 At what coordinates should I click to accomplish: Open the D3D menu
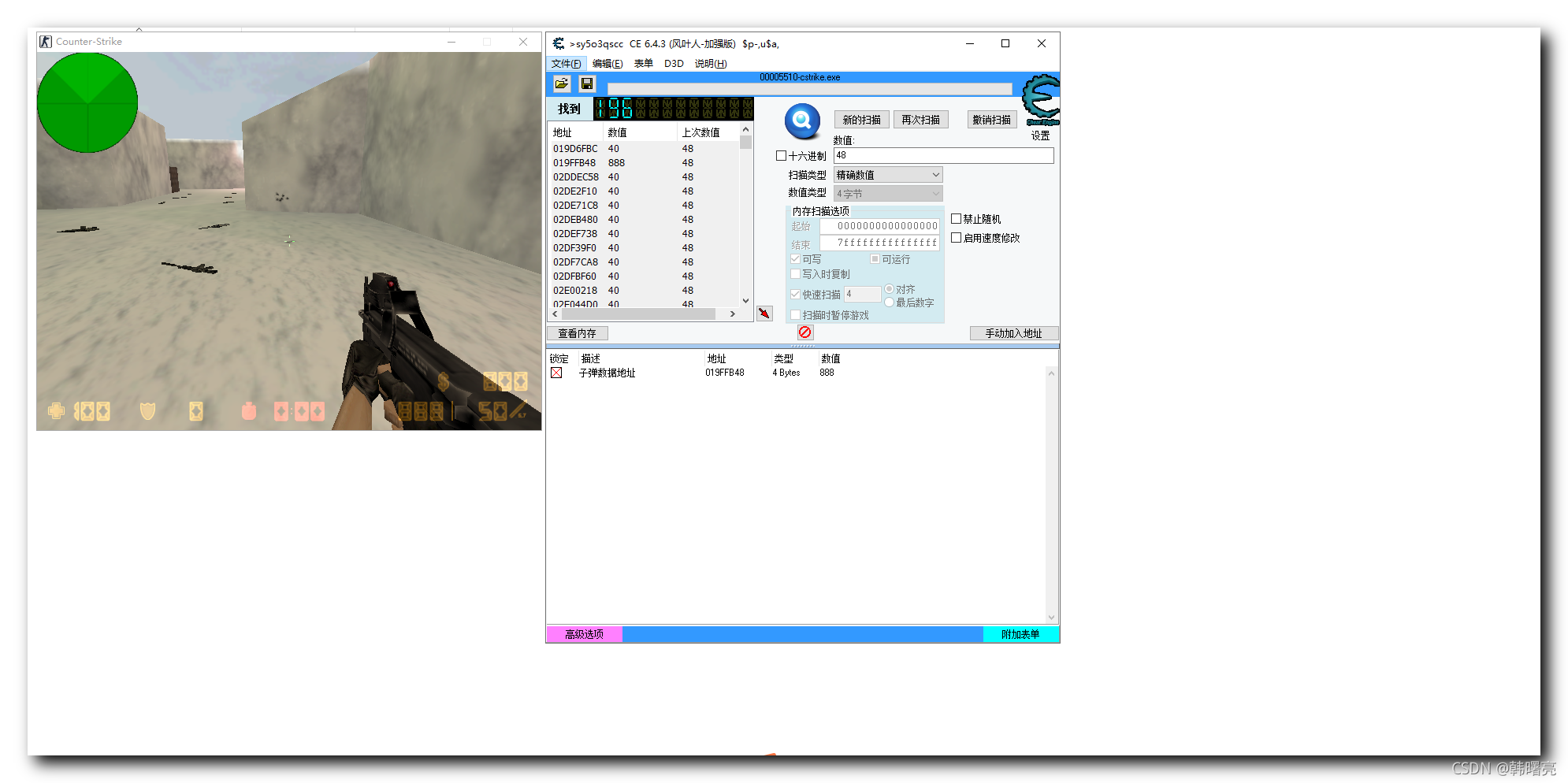tap(674, 64)
